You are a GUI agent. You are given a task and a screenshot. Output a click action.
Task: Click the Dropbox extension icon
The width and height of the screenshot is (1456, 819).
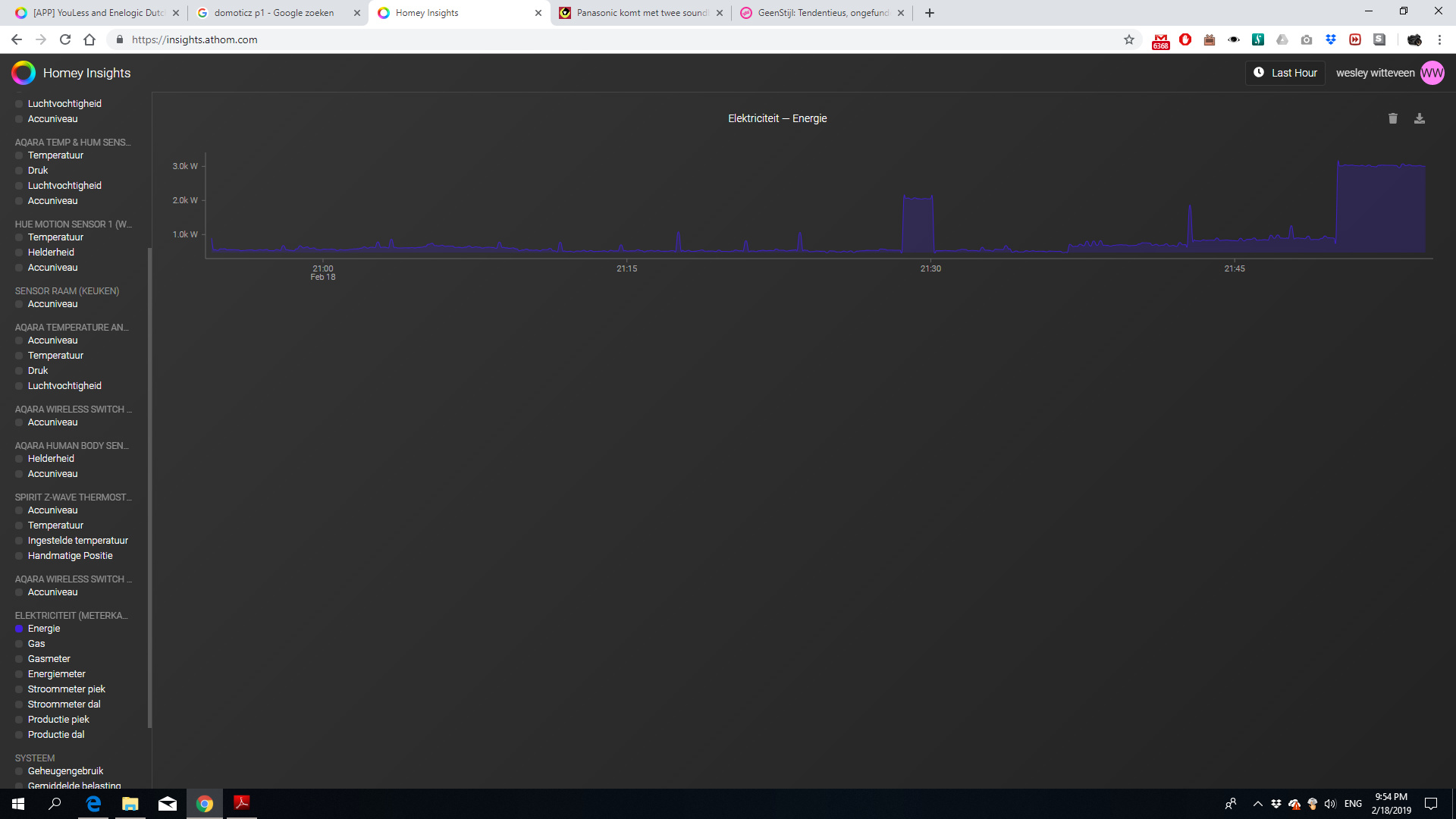coord(1331,39)
